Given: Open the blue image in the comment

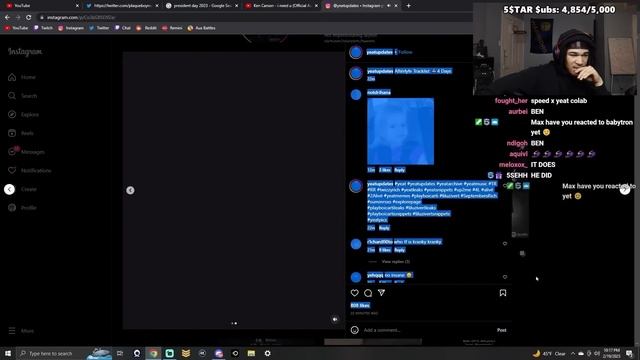Looking at the screenshot, I should [x=400, y=131].
